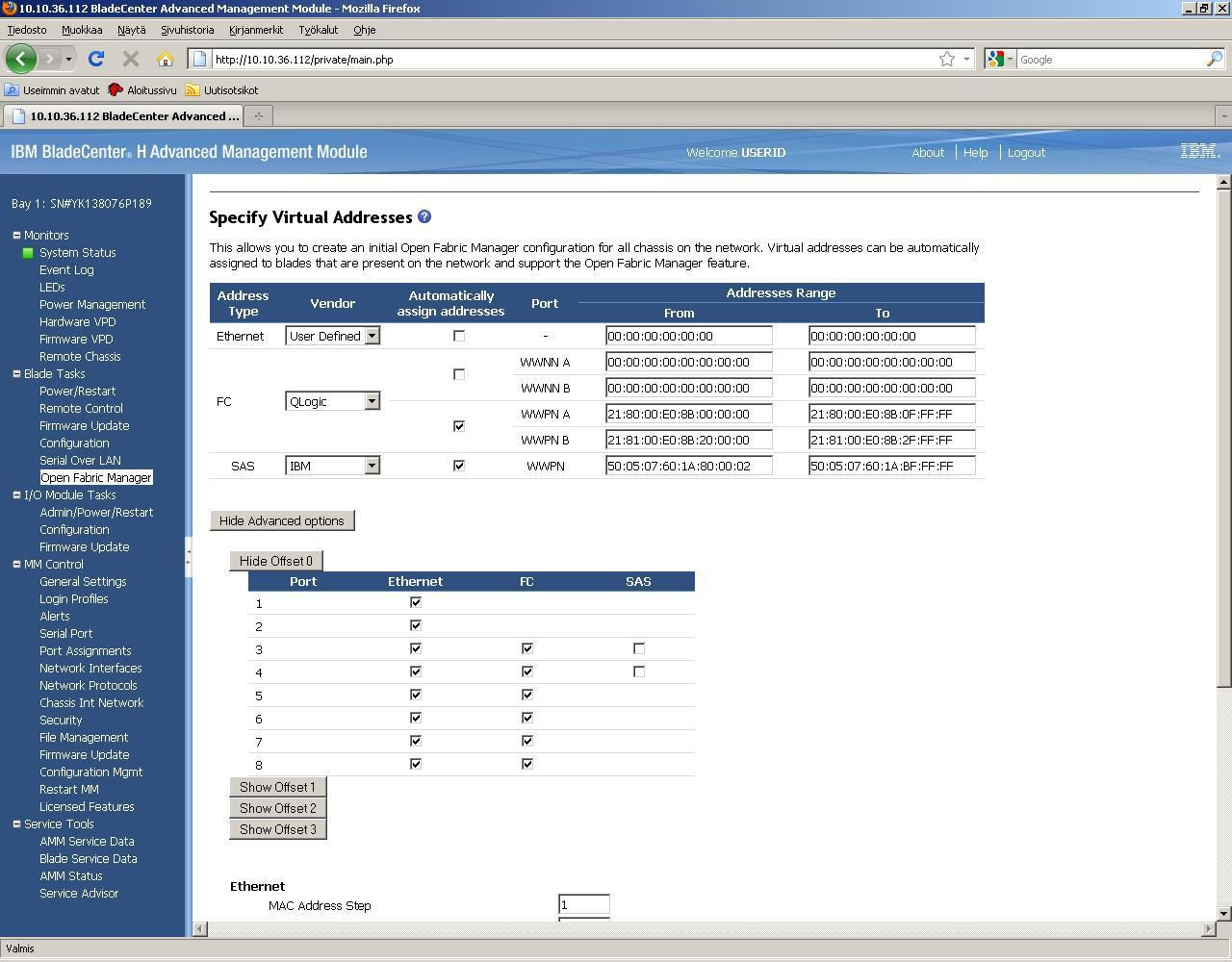The image size is (1232, 962).
Task: Uncheck SAS automatically assign addresses checkbox
Action: click(x=459, y=465)
